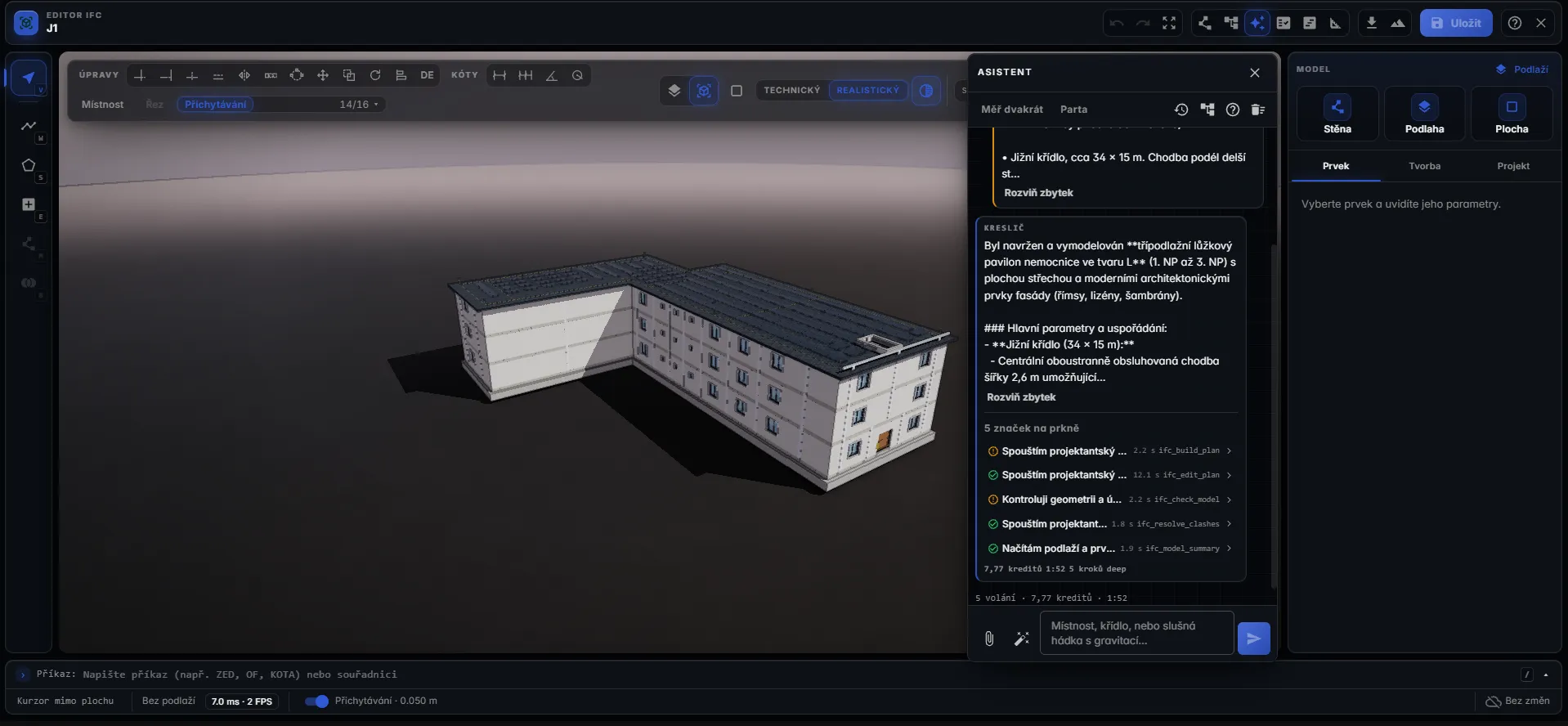Select the Měř dvakrát assistant mode
This screenshot has width=1568, height=726.
pyautogui.click(x=1012, y=110)
